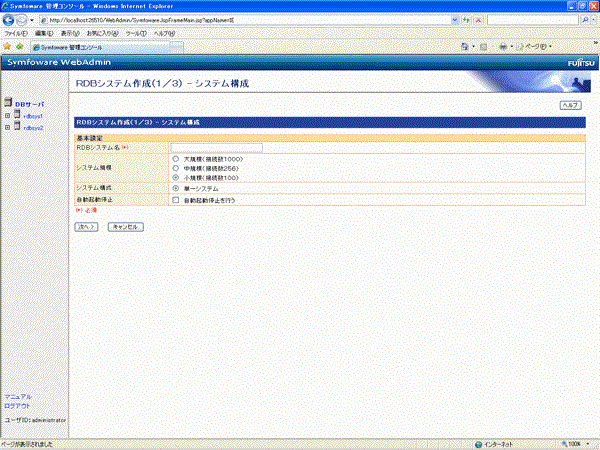Image resolution: width=600 pixels, height=450 pixels.
Task: Select 中規模(接続数256) radio button
Action: click(x=176, y=168)
